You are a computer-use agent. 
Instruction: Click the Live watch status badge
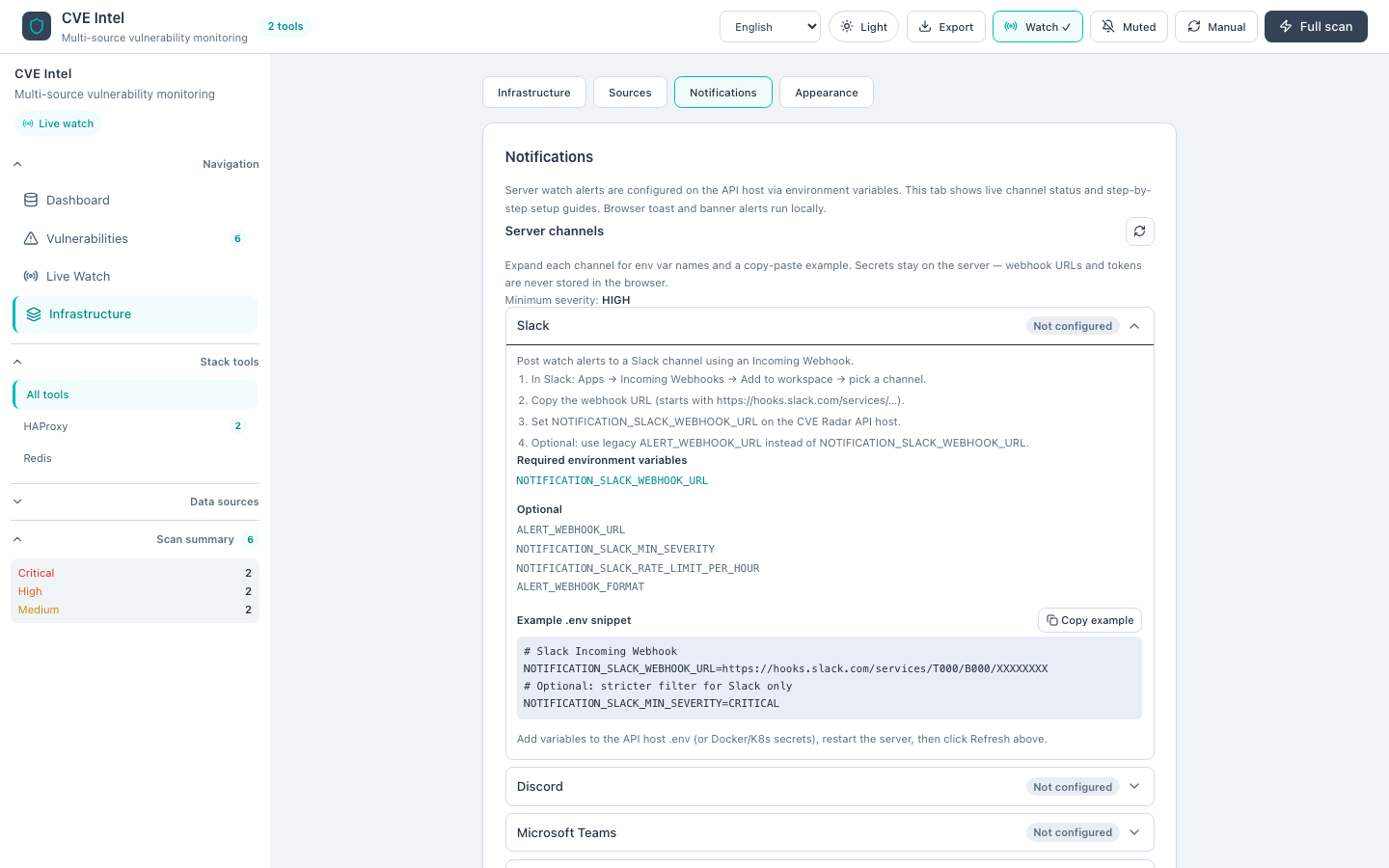[x=58, y=123]
